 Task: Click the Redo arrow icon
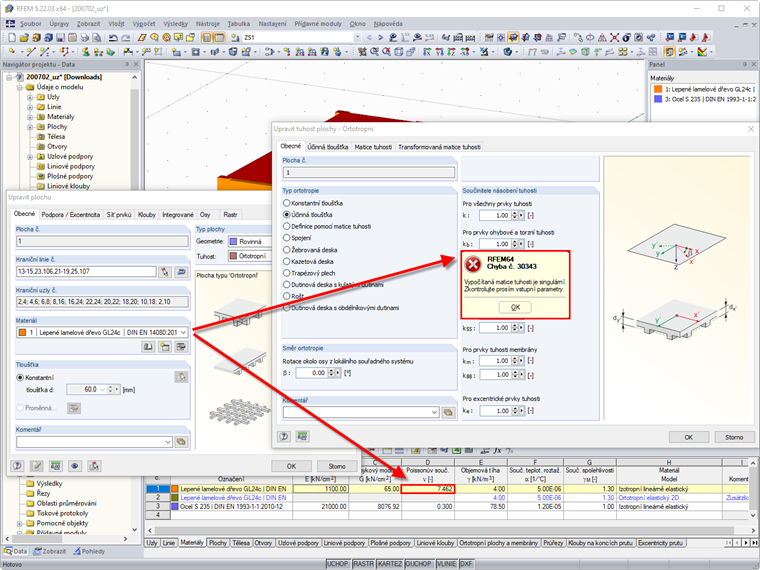(x=126, y=37)
